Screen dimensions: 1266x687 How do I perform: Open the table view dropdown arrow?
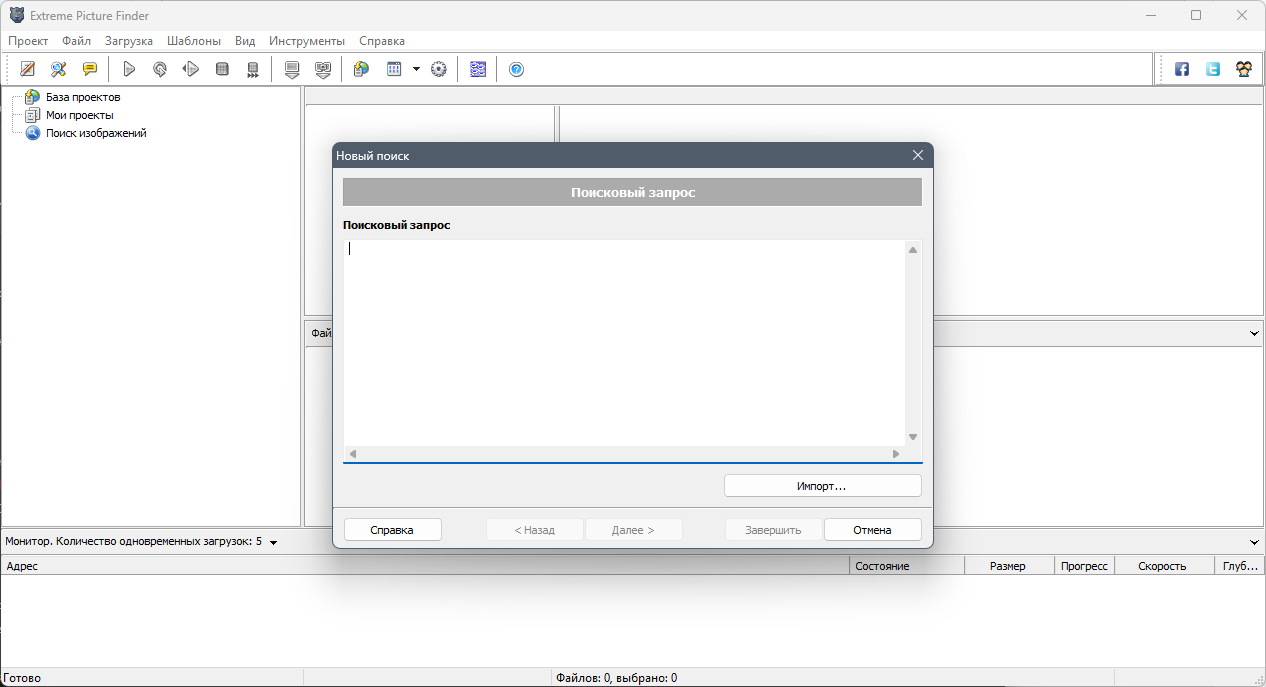pos(416,69)
